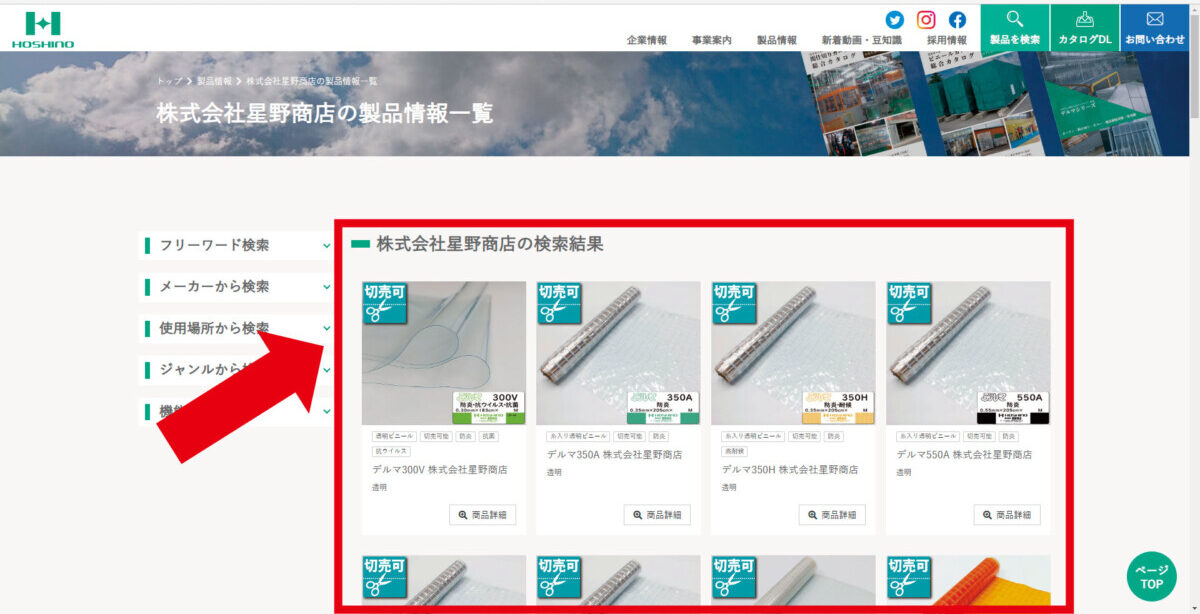Open the お問い合わせ envelope button
This screenshot has width=1200, height=614.
[x=1155, y=28]
